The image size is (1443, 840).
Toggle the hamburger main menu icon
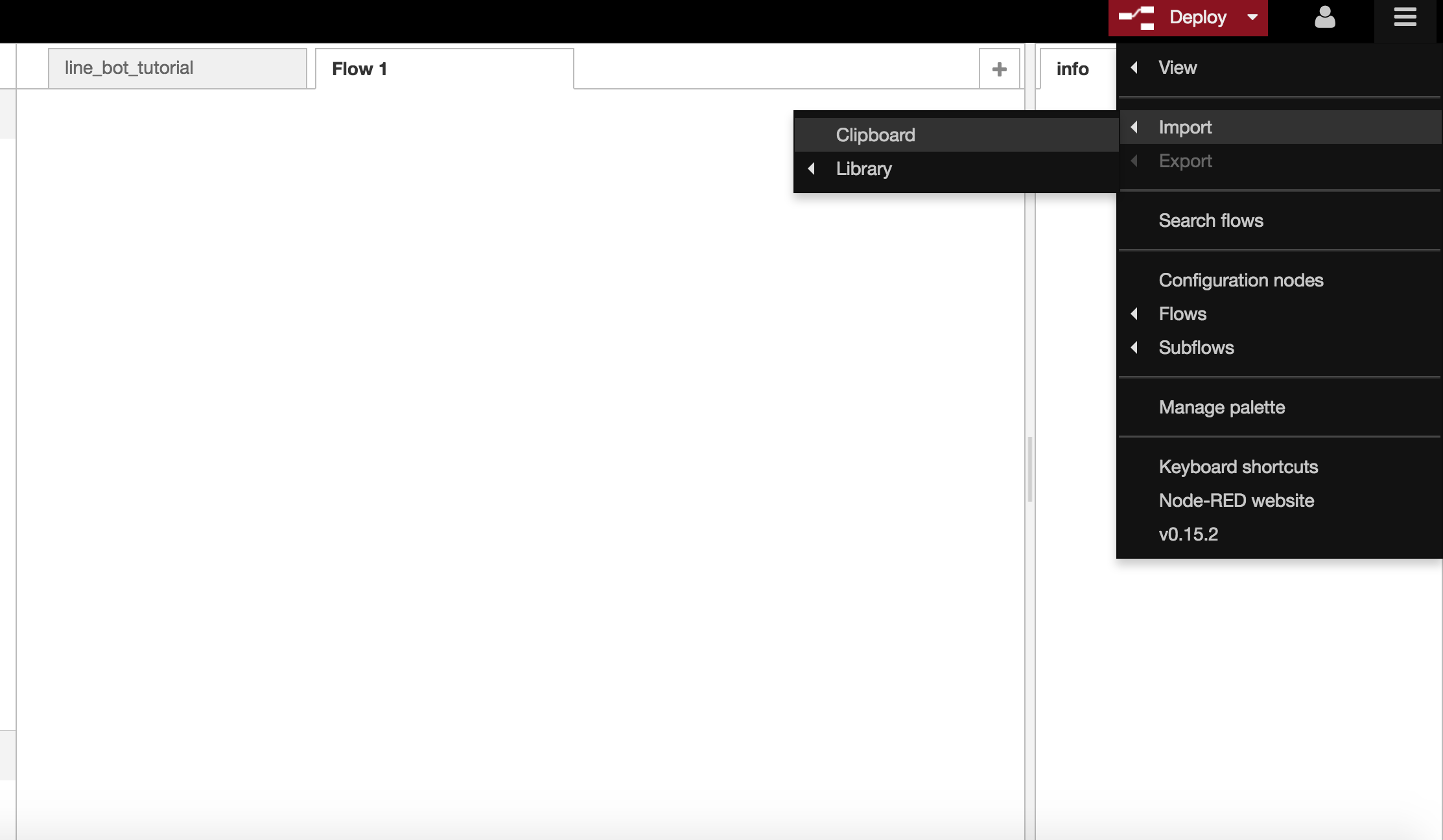(x=1405, y=17)
